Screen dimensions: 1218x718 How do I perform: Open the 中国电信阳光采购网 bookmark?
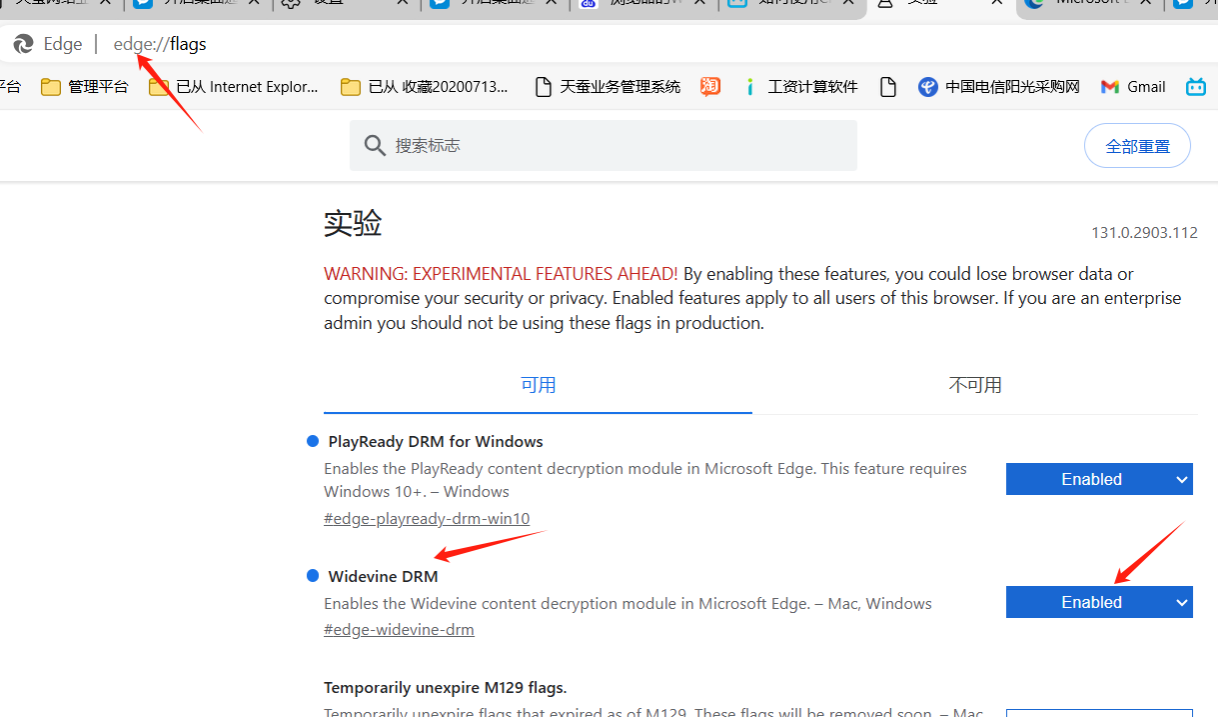(x=999, y=87)
